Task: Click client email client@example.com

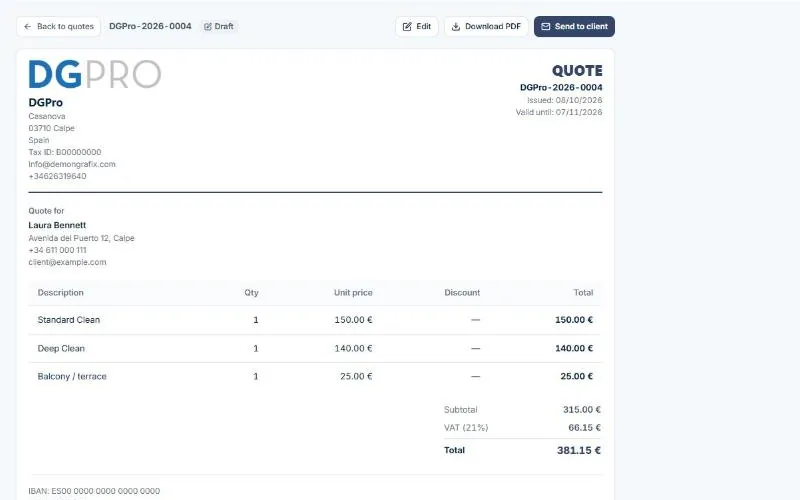Action: (67, 262)
